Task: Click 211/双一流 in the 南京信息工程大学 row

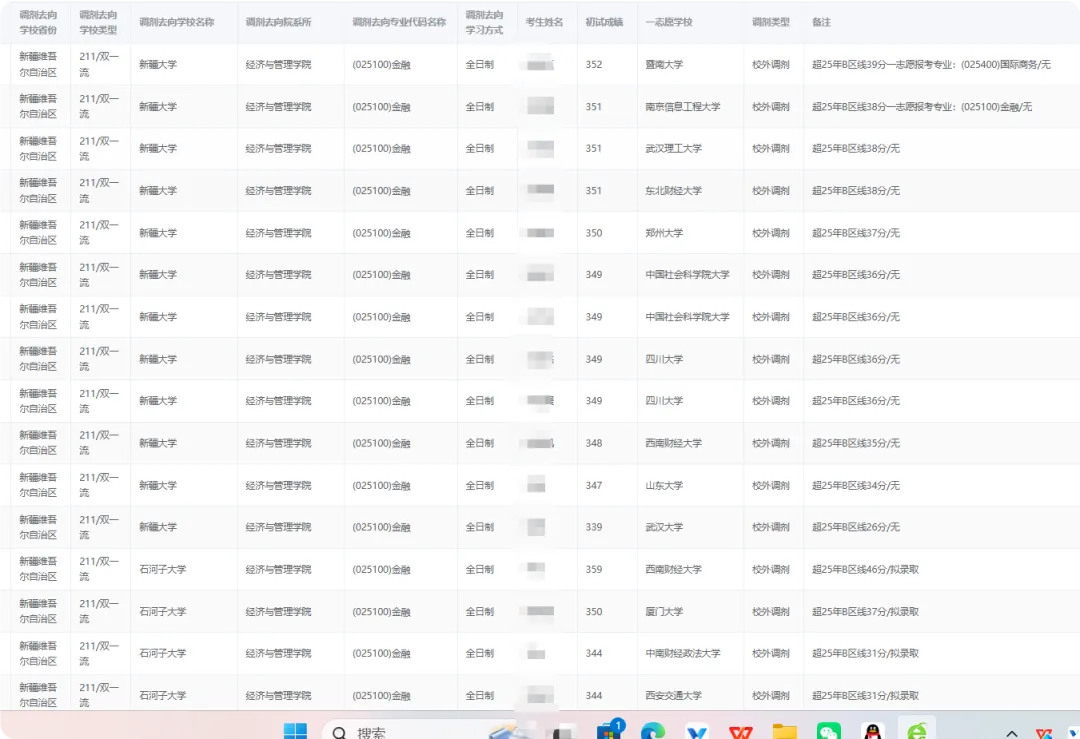Action: (98, 107)
